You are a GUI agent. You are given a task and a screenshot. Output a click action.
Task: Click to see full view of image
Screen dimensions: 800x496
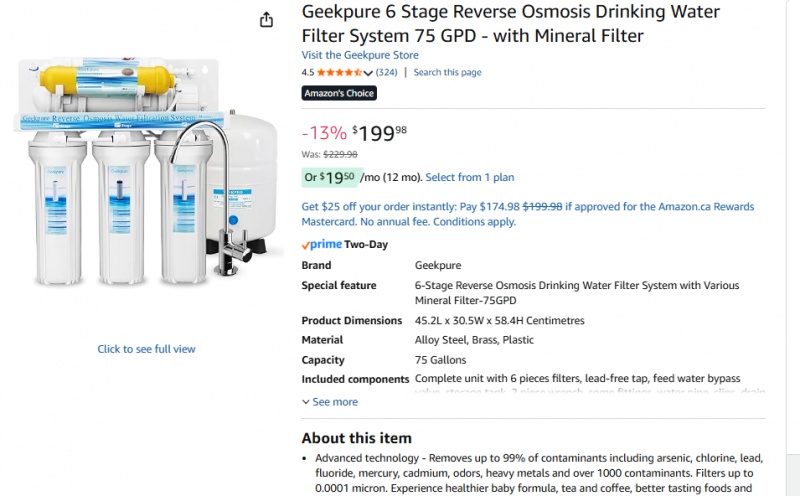(146, 349)
